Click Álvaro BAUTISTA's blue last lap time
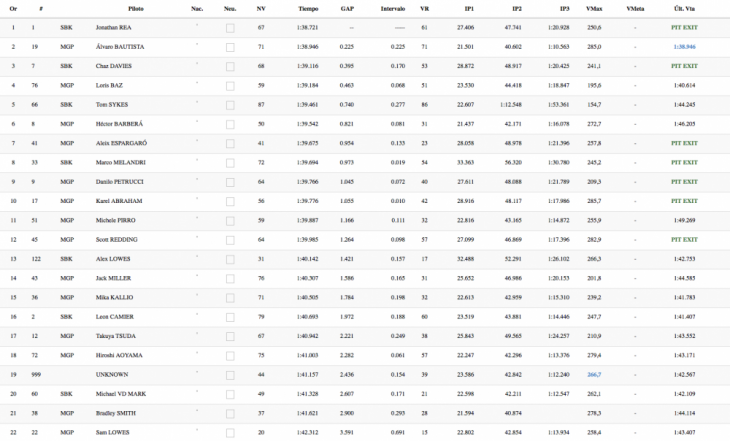730x441 pixels. pyautogui.click(x=684, y=47)
